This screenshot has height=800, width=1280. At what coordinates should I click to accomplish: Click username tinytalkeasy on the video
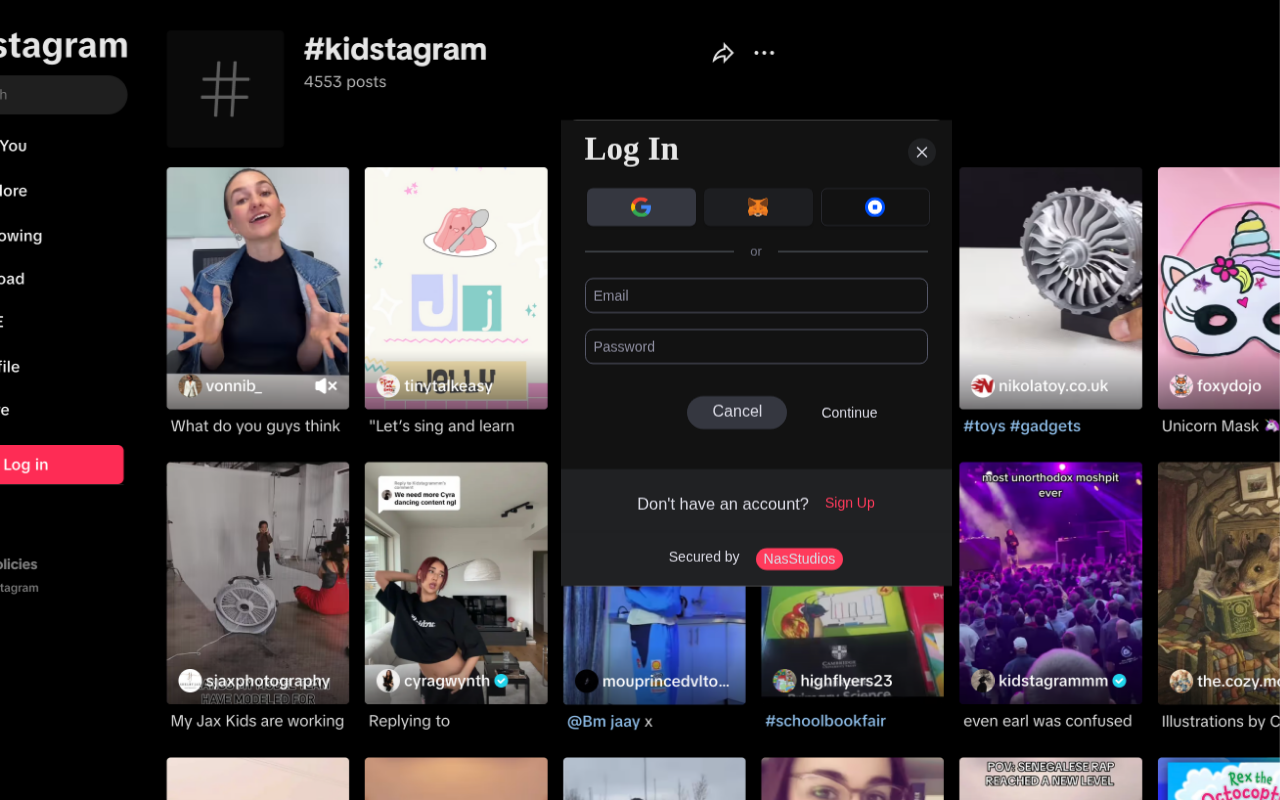point(448,386)
